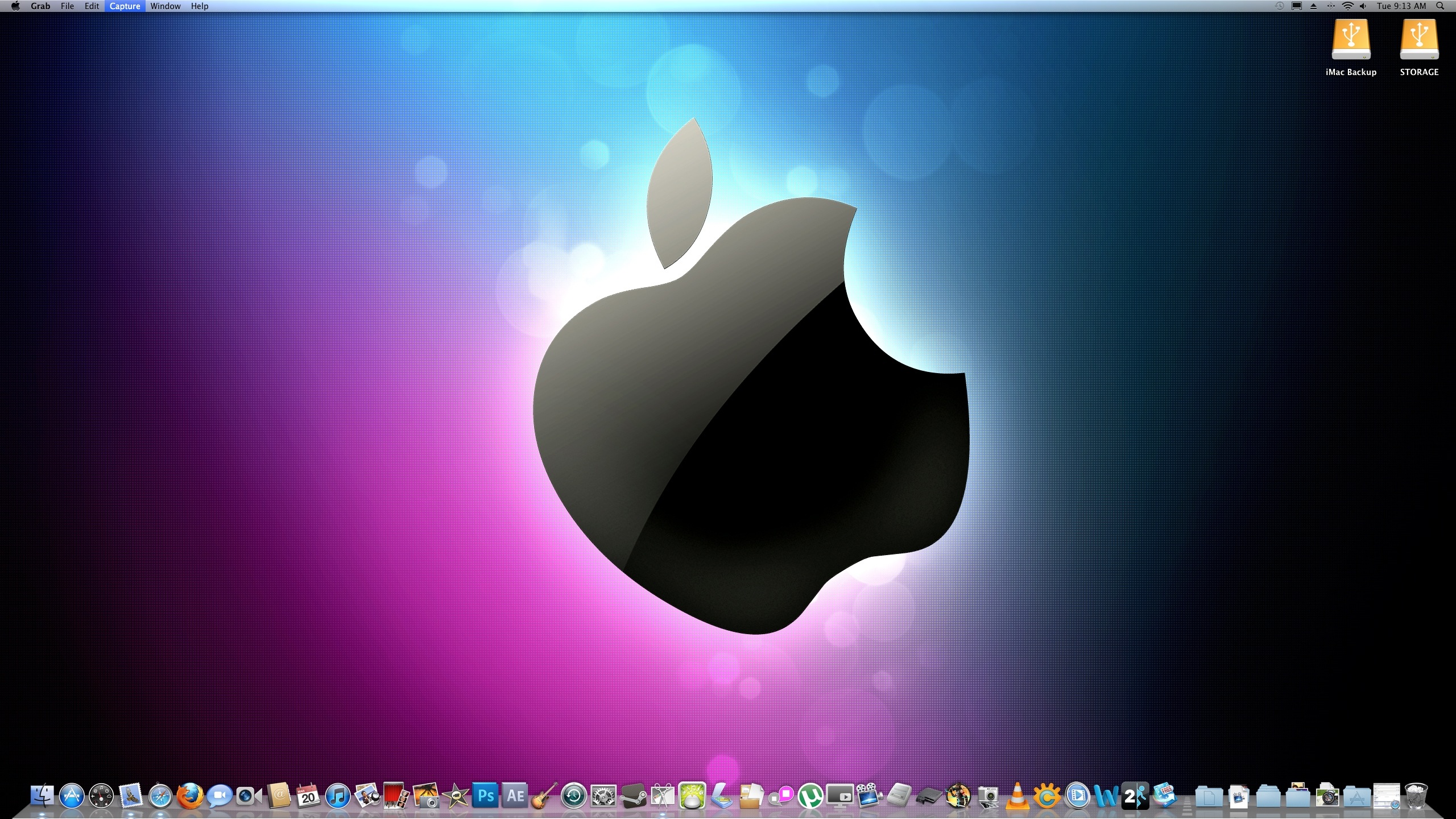Open Dashboard from the Dock
Screen dimensions: 1456x819
[101, 796]
